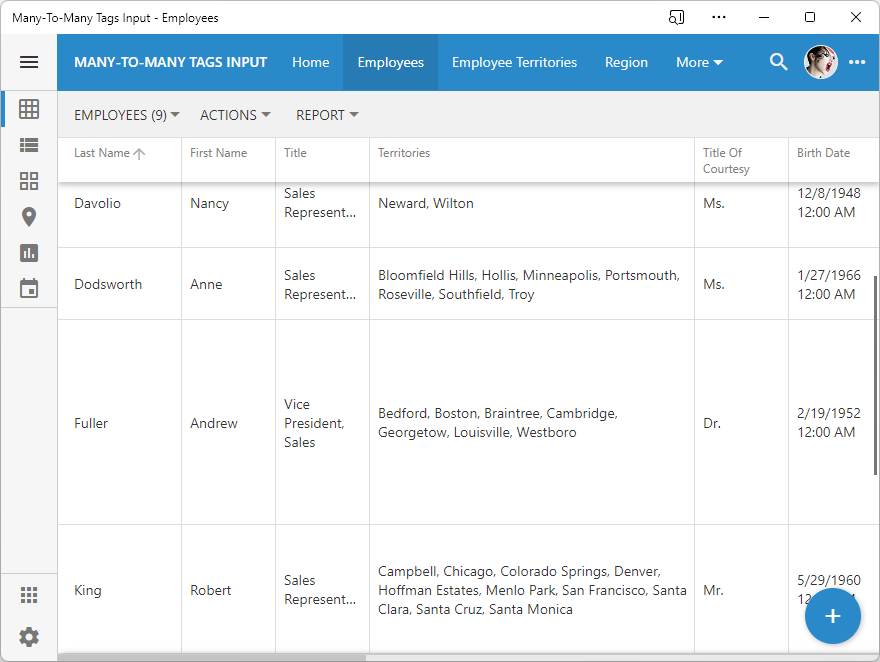Expand the EMPLOYEES (9) dropdown

click(x=126, y=115)
